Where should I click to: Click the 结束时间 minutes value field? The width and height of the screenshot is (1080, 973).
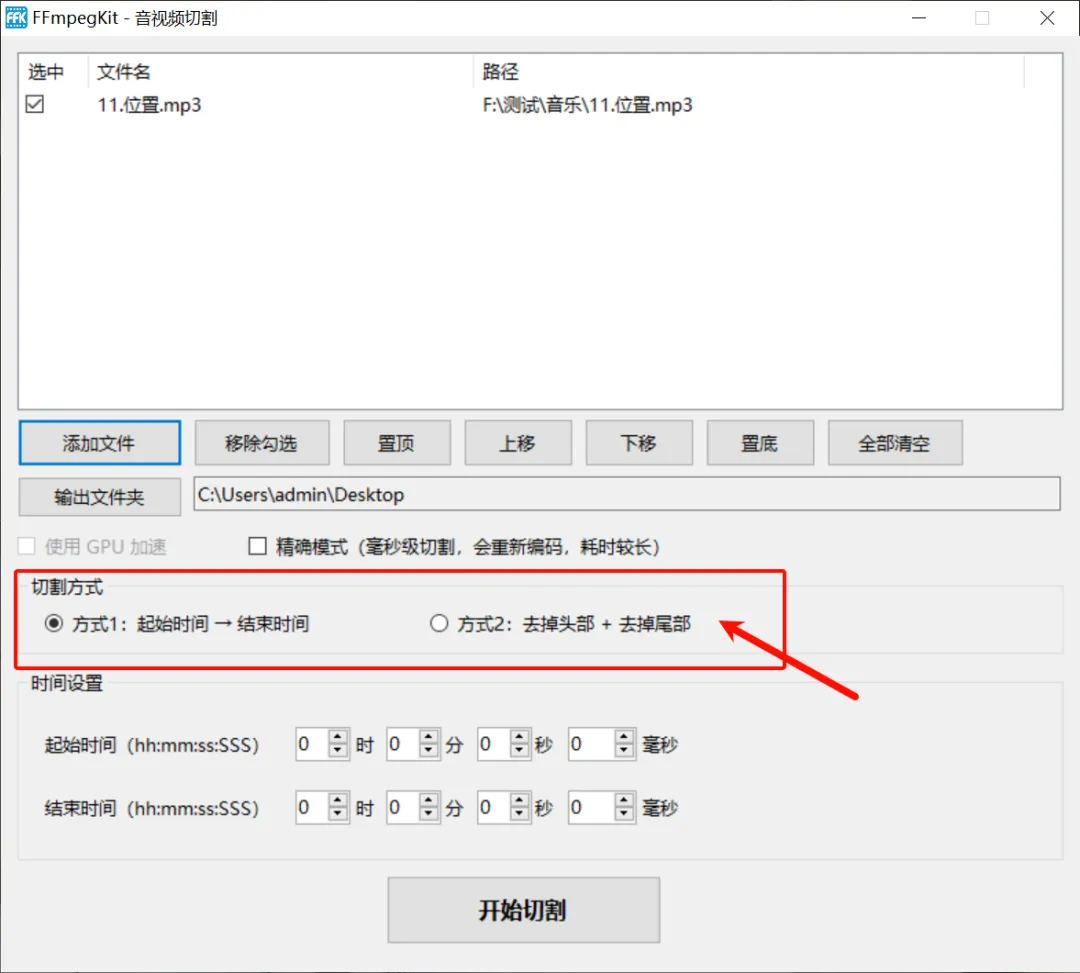(x=404, y=807)
